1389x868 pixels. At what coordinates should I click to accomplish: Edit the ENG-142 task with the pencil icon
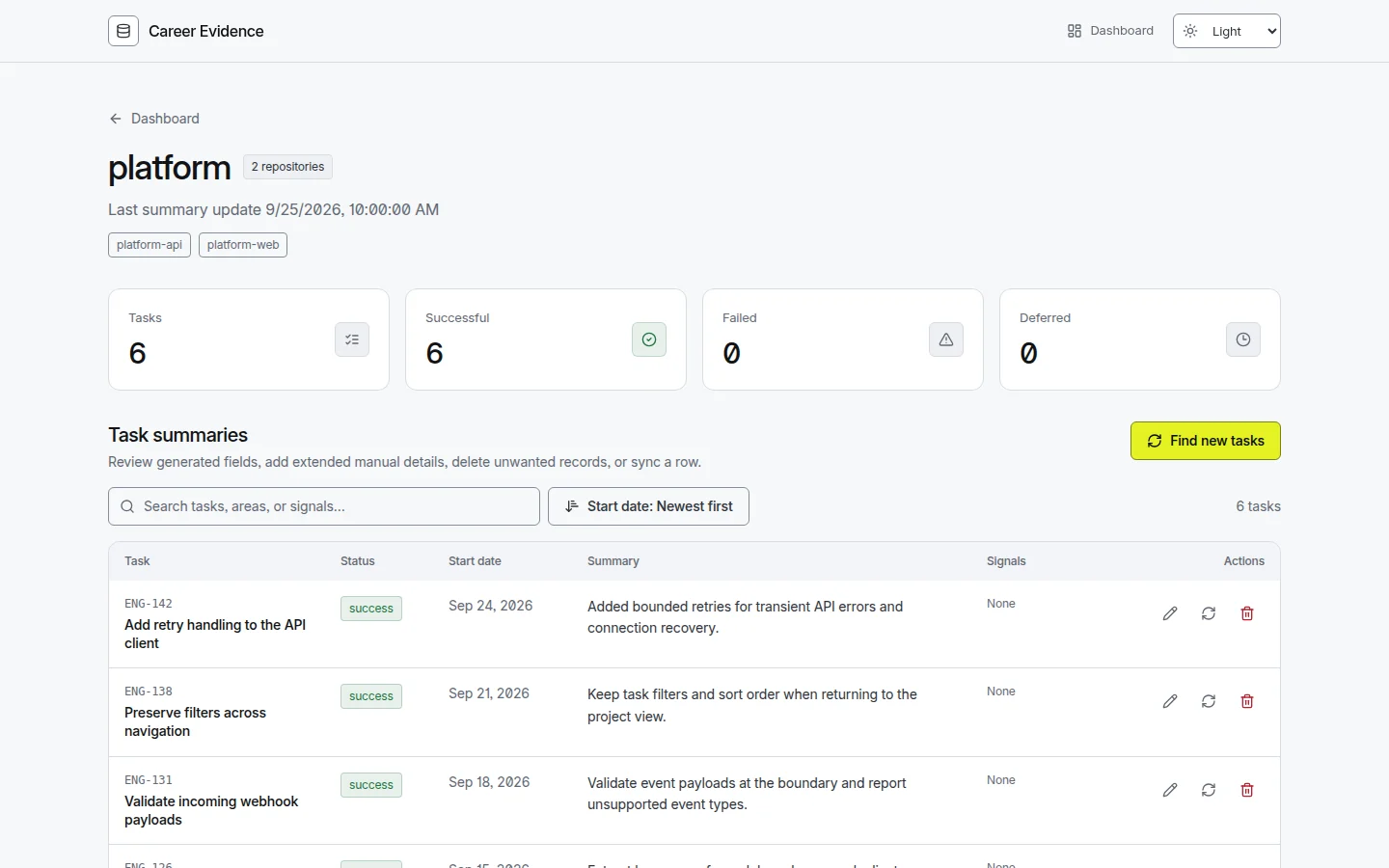tap(1170, 613)
